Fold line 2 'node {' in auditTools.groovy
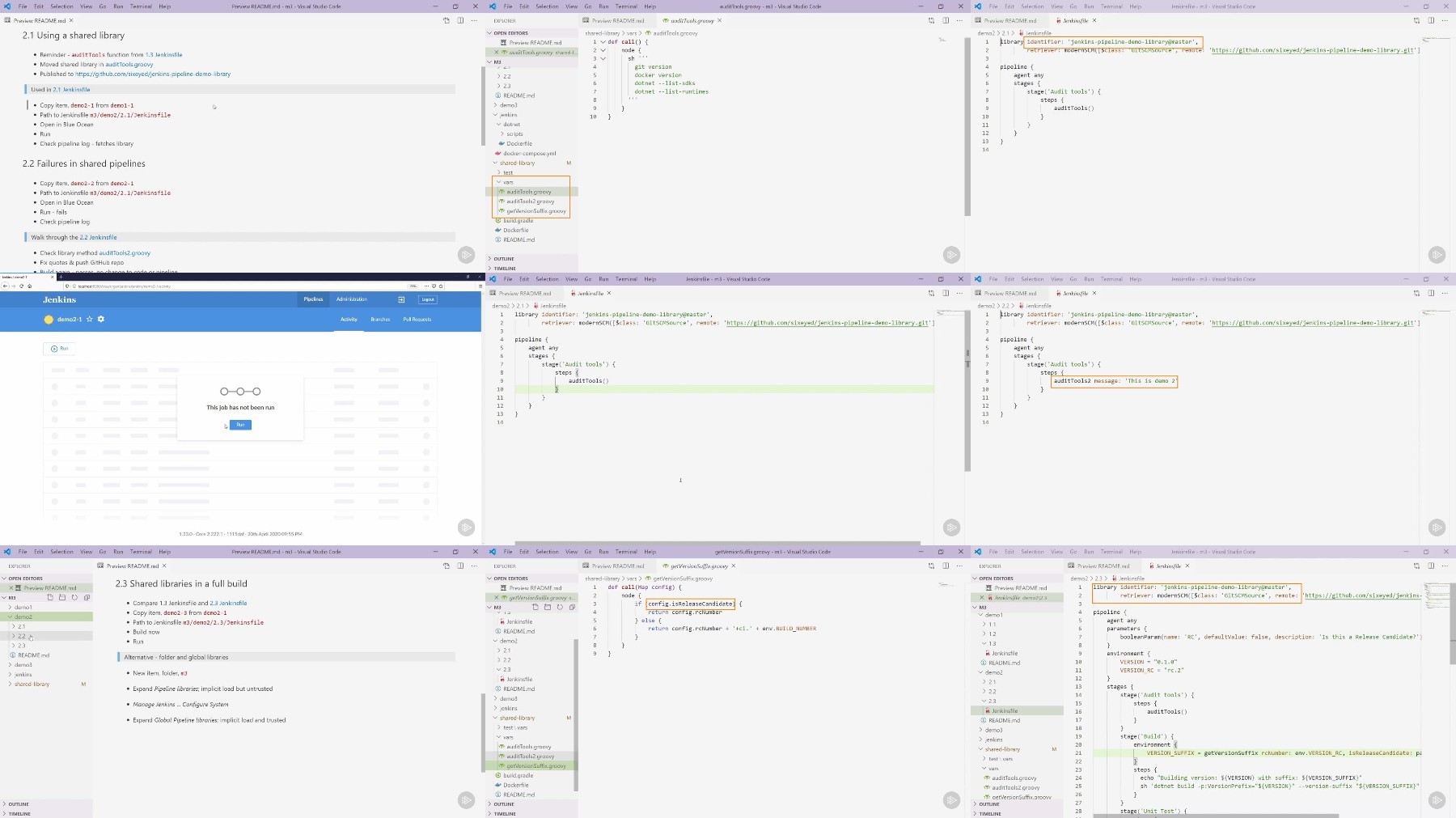The height and width of the screenshot is (818, 1456). click(x=603, y=50)
